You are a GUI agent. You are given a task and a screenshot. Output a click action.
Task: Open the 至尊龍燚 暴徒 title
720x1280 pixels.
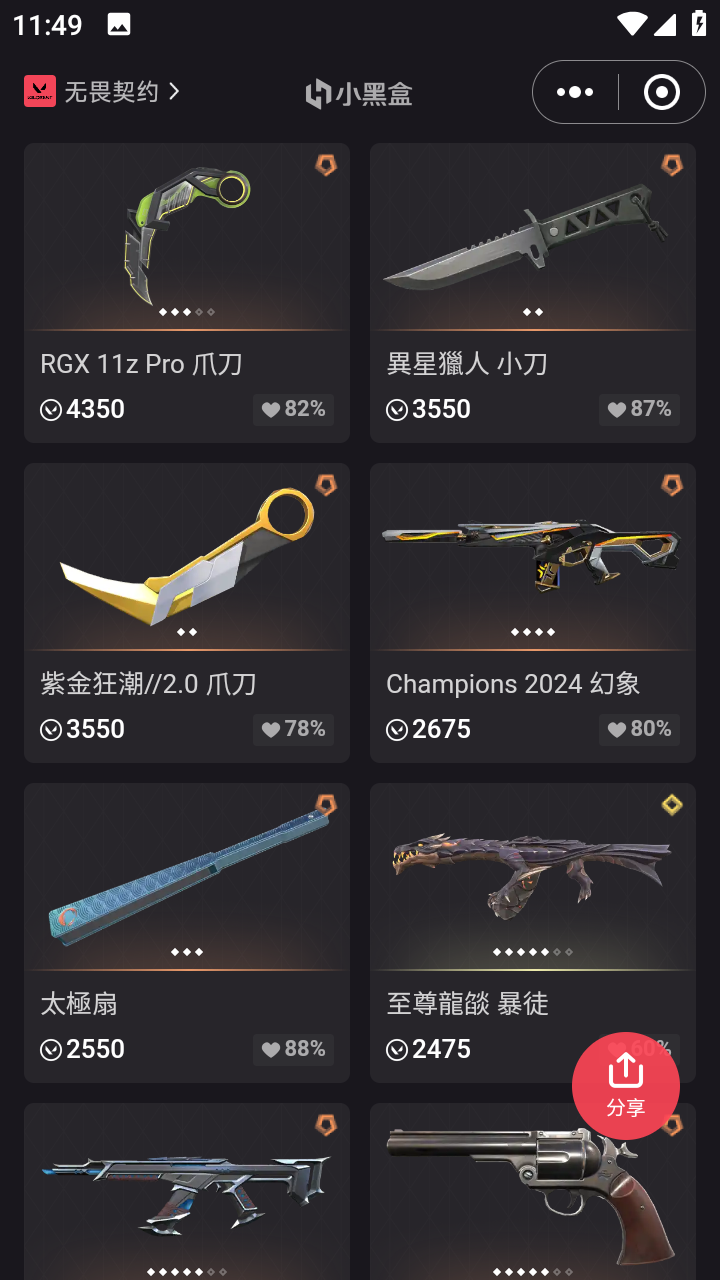(467, 1004)
